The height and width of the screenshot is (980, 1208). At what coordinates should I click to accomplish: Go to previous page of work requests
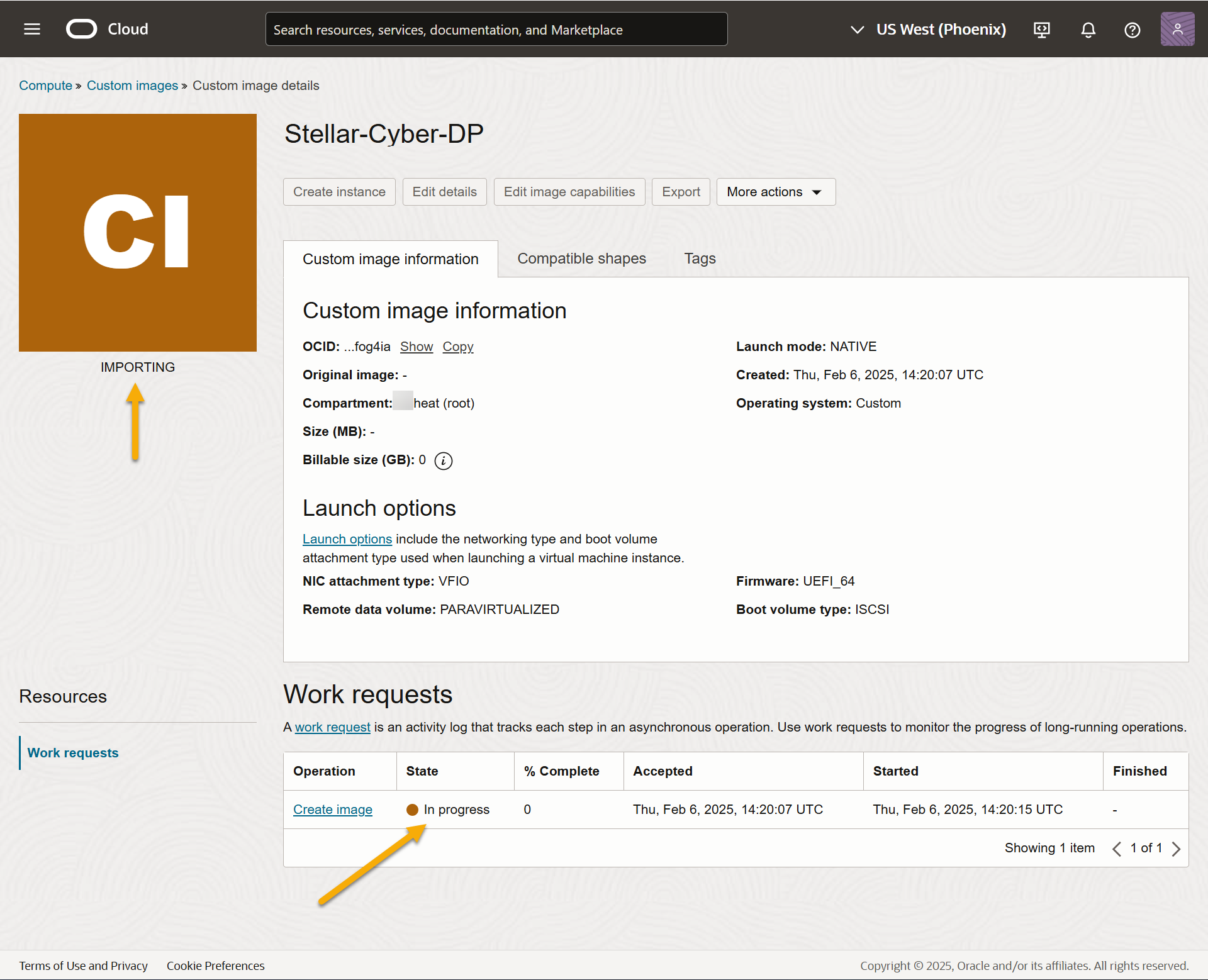click(1117, 849)
